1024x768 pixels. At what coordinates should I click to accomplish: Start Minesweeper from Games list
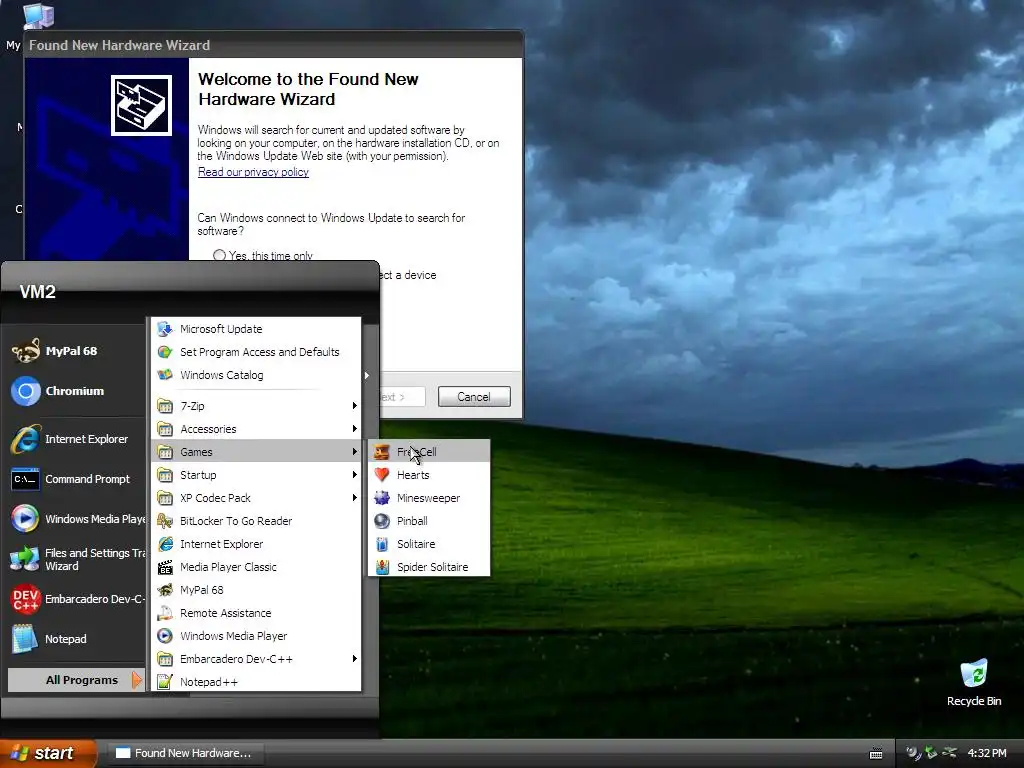(x=429, y=498)
